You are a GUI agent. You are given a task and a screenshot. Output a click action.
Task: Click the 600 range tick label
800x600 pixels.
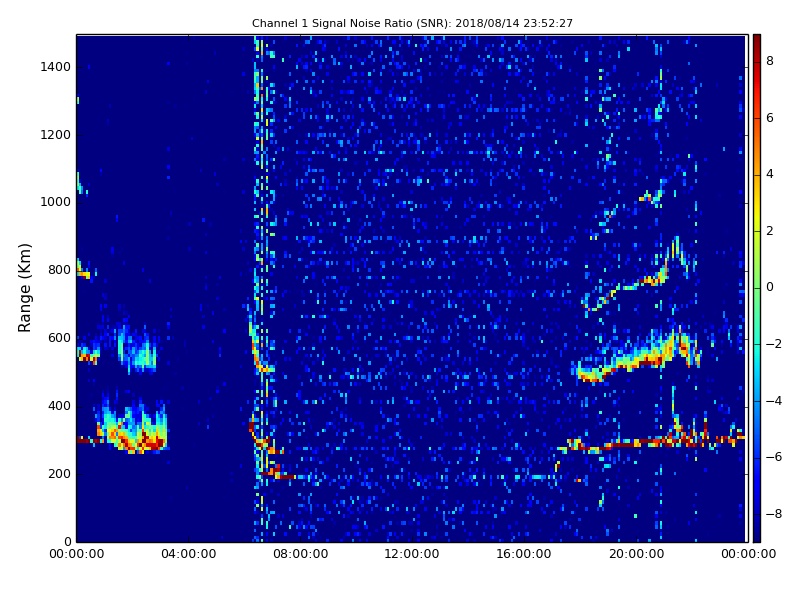pos(59,338)
